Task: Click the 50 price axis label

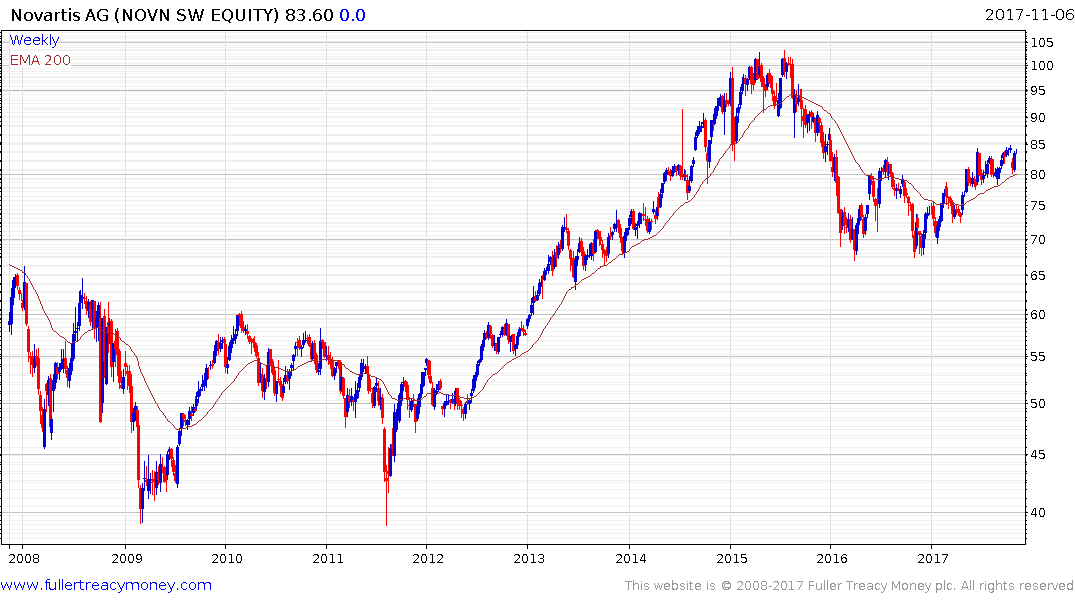Action: point(1038,404)
